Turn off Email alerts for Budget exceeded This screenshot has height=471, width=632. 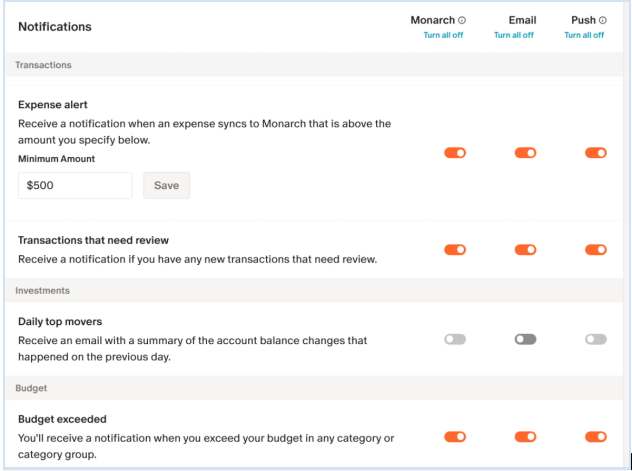point(525,436)
